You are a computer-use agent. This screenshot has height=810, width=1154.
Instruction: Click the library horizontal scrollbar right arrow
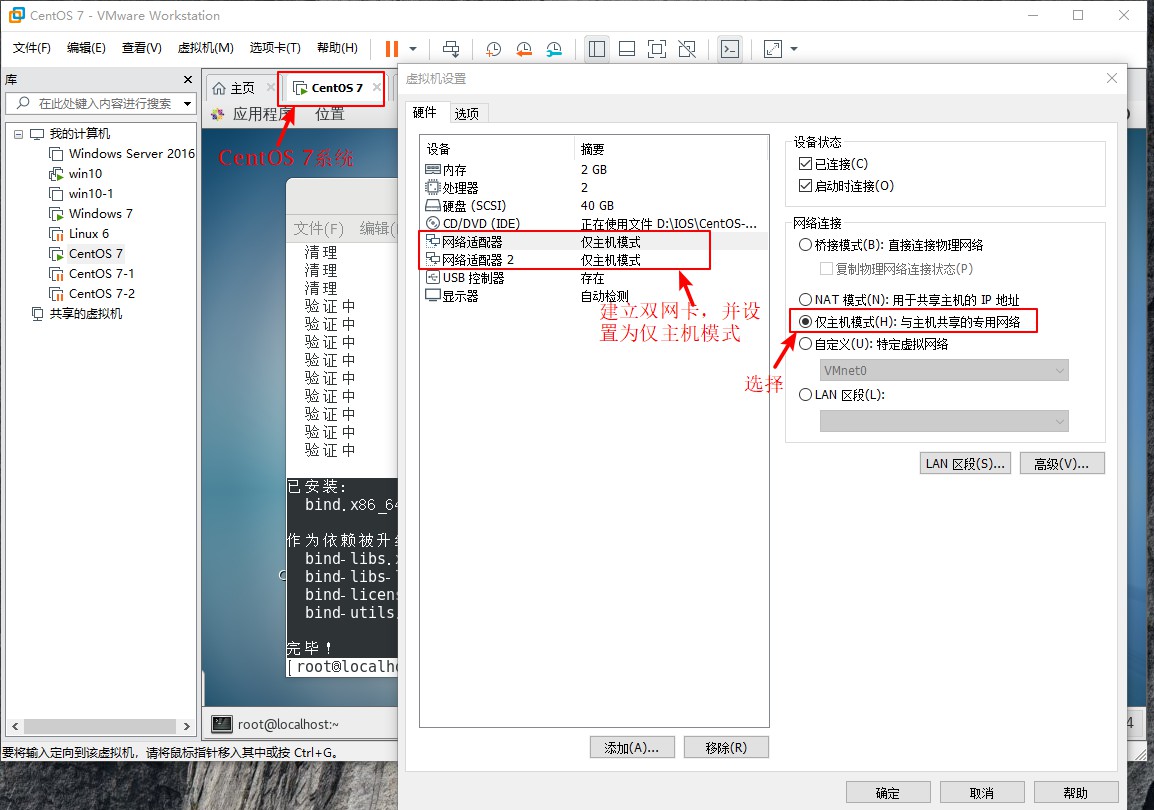(x=187, y=726)
